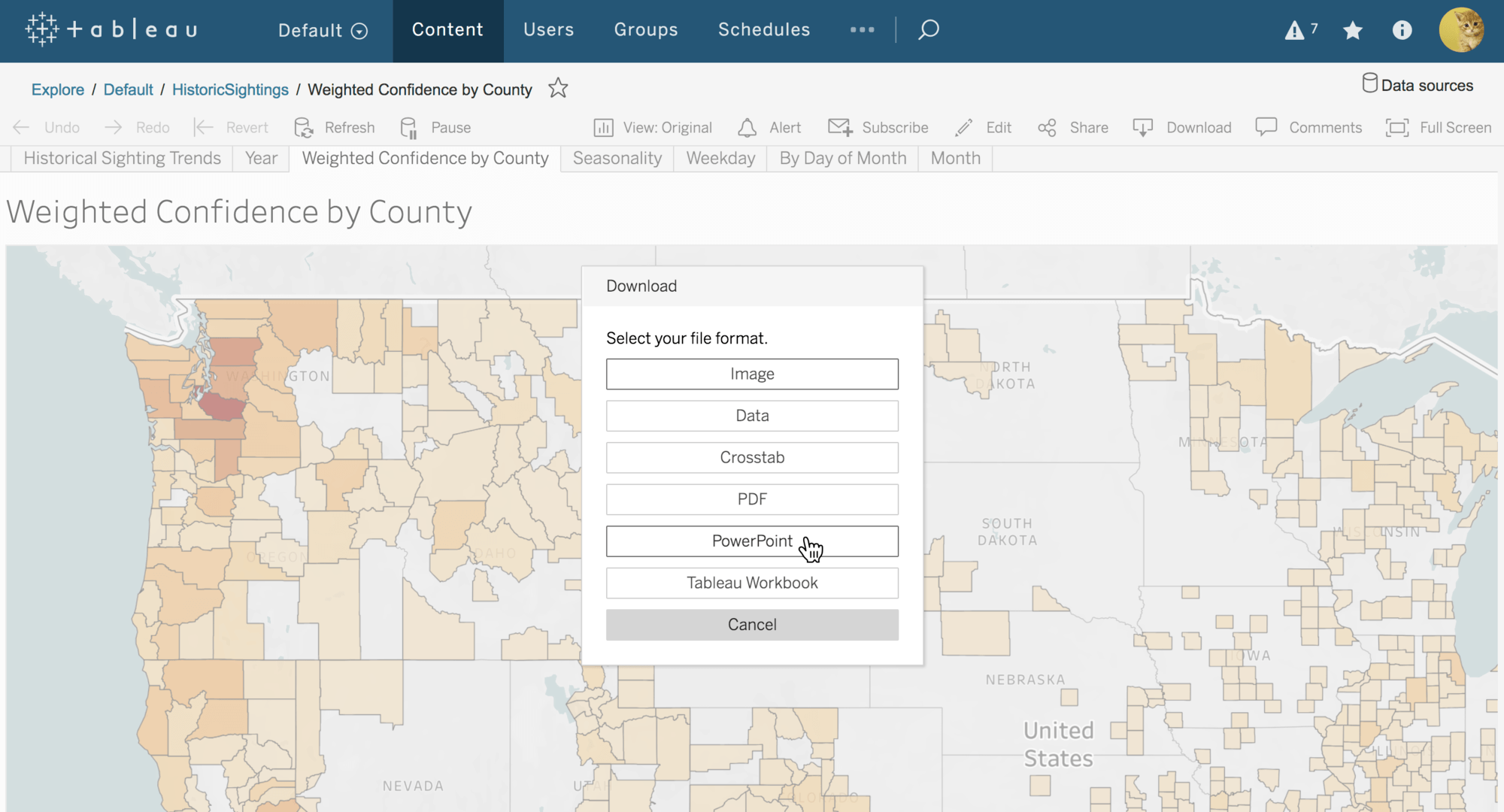The image size is (1504, 812).
Task: Click the Edit pencil icon
Action: tap(962, 127)
